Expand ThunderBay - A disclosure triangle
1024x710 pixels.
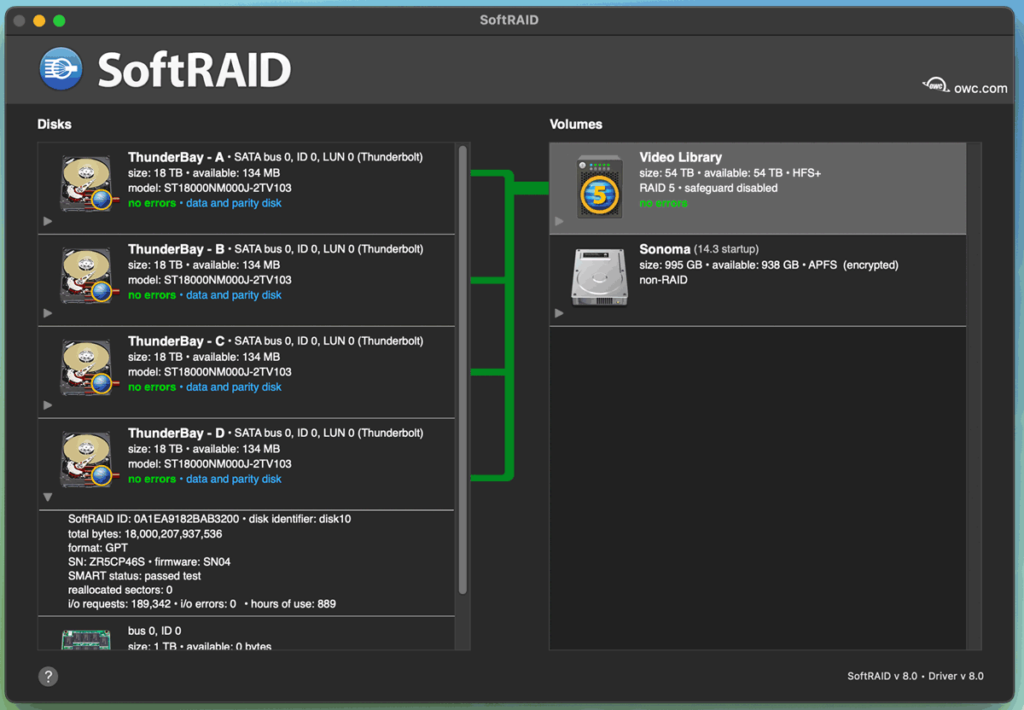point(47,220)
